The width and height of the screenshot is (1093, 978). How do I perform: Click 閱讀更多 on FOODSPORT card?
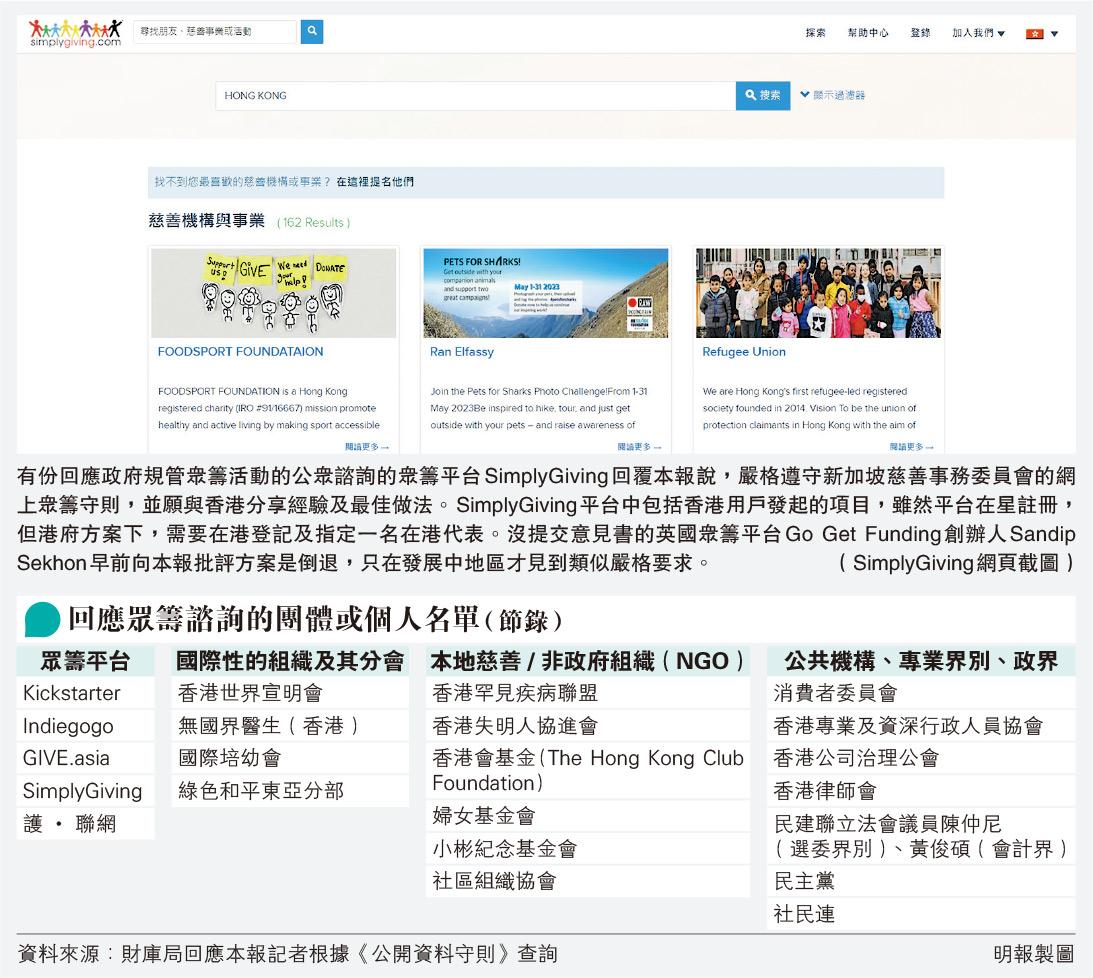(367, 446)
